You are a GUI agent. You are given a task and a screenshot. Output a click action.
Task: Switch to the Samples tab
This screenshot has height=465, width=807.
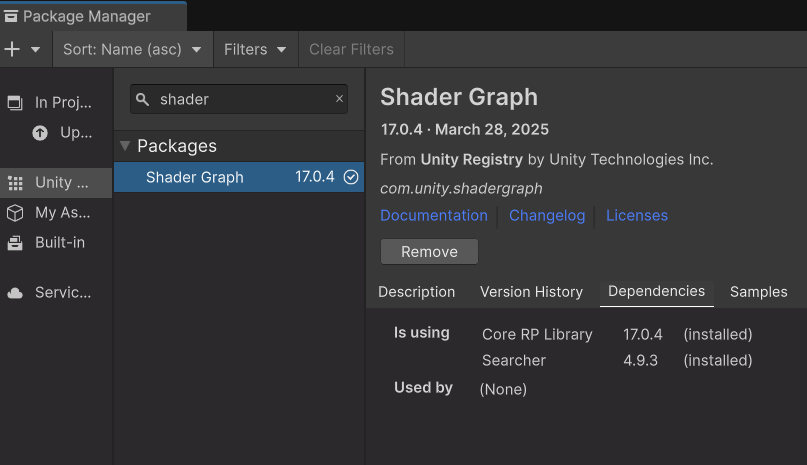759,292
